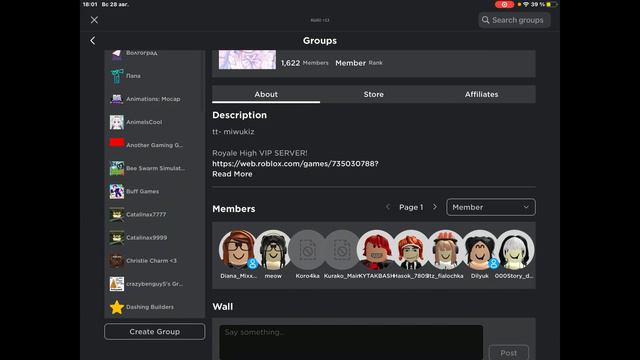
Task: Click the 18:01 clock in status bar
Action: point(90,4)
